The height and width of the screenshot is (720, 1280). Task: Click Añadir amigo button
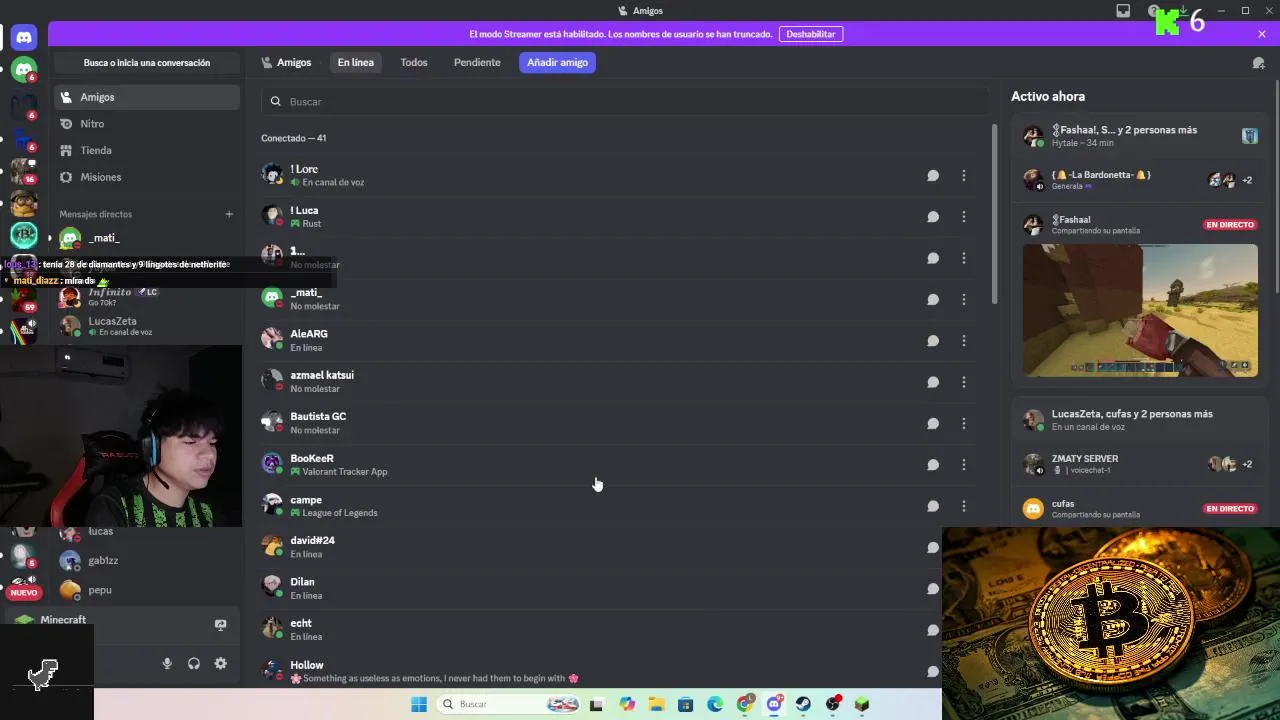[558, 62]
